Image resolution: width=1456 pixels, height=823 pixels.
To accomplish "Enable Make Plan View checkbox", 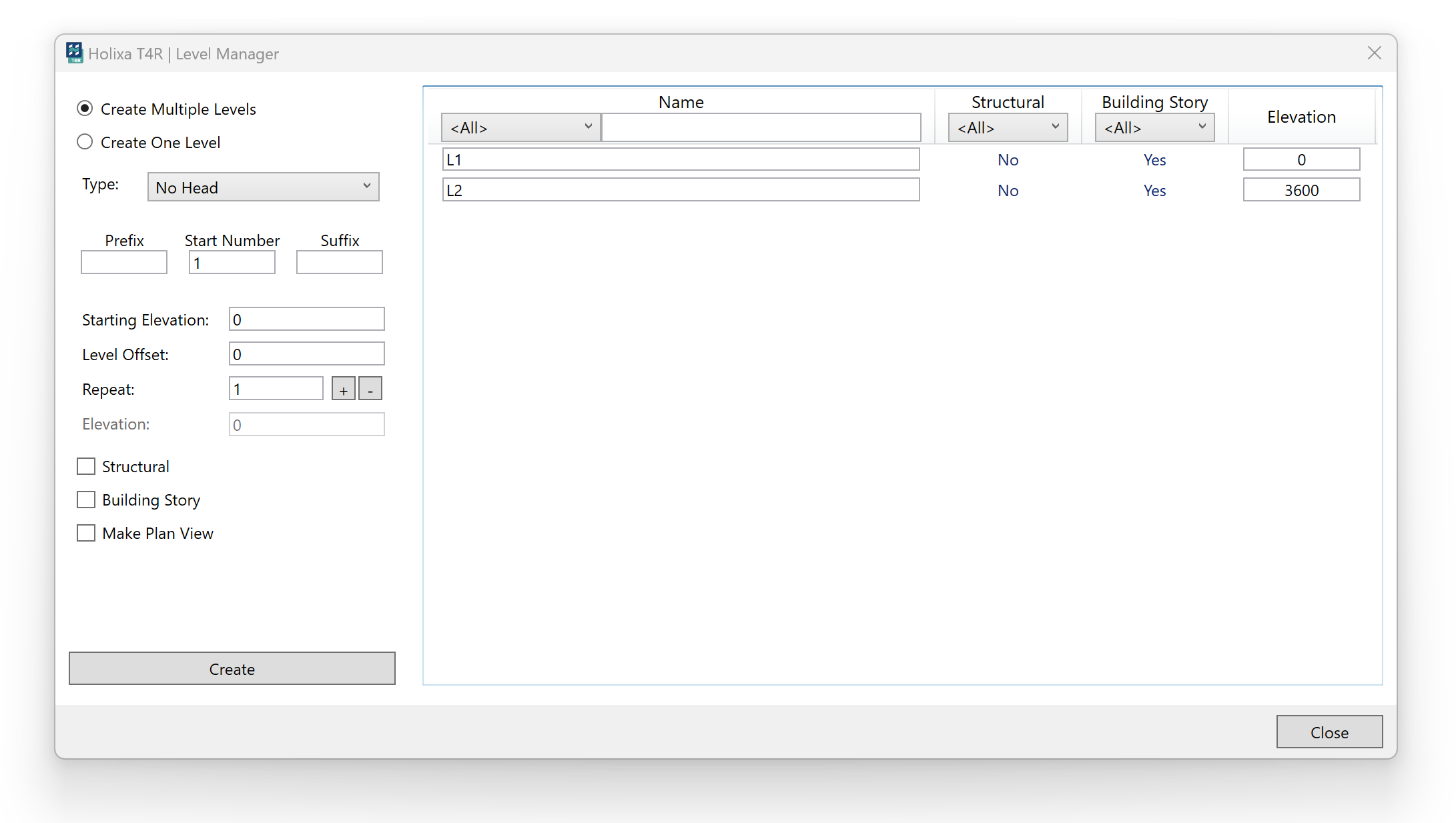I will 86,533.
